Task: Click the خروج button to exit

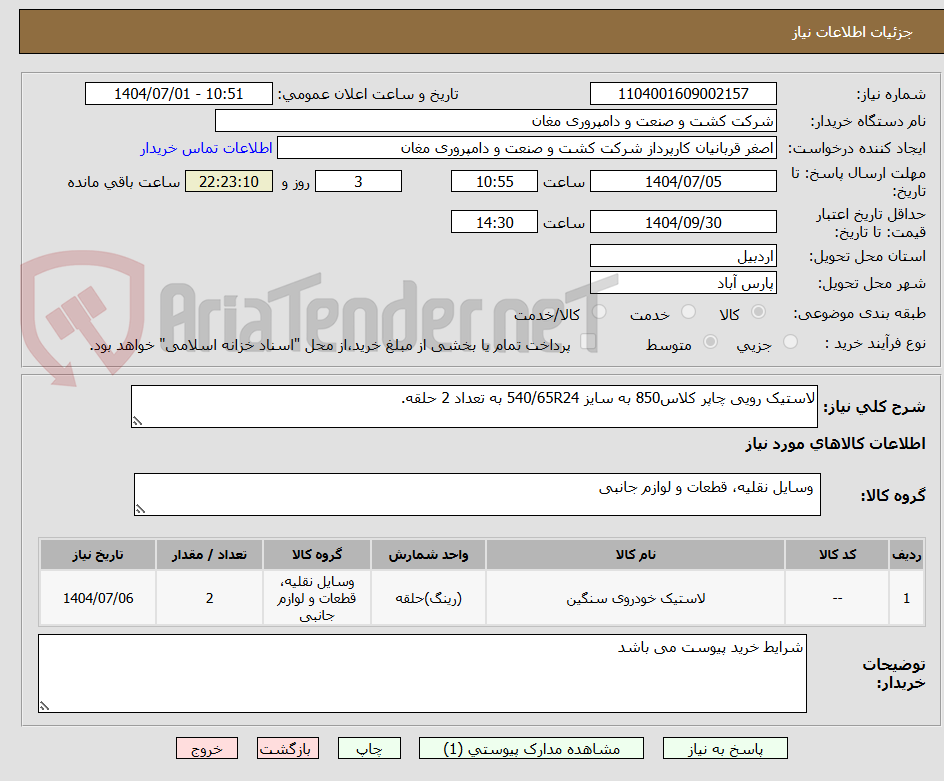Action: click(207, 748)
